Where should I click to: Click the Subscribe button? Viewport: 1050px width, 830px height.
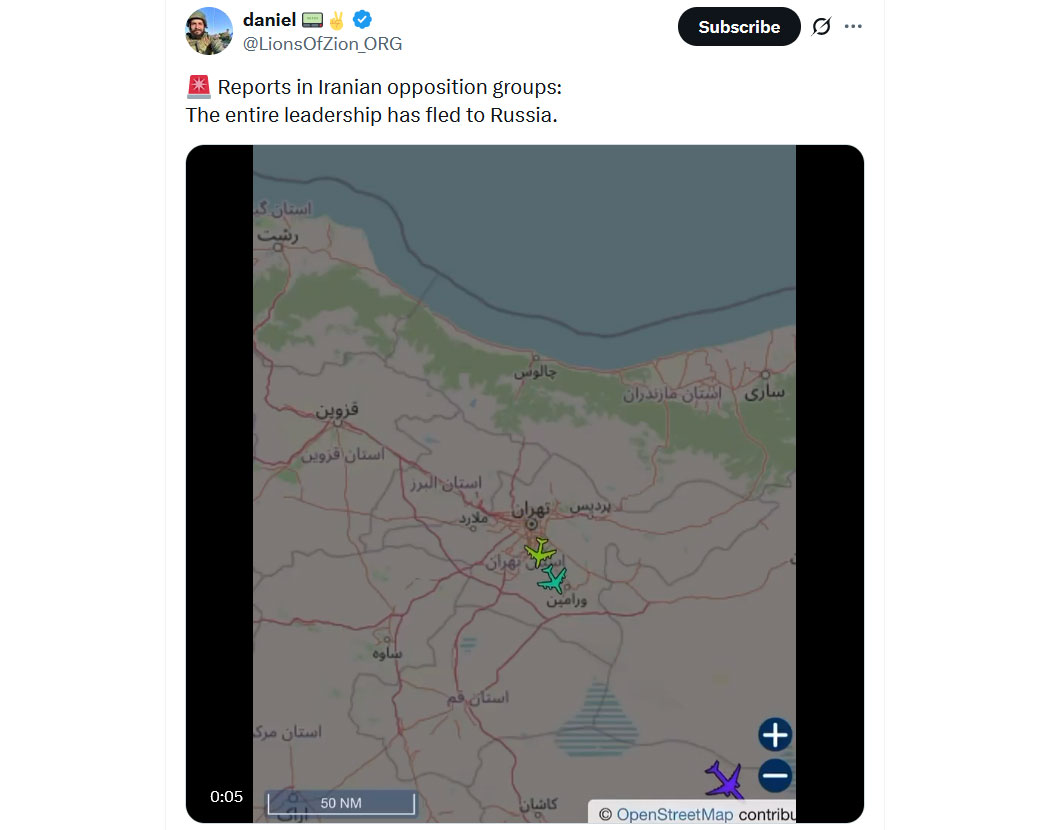click(739, 27)
